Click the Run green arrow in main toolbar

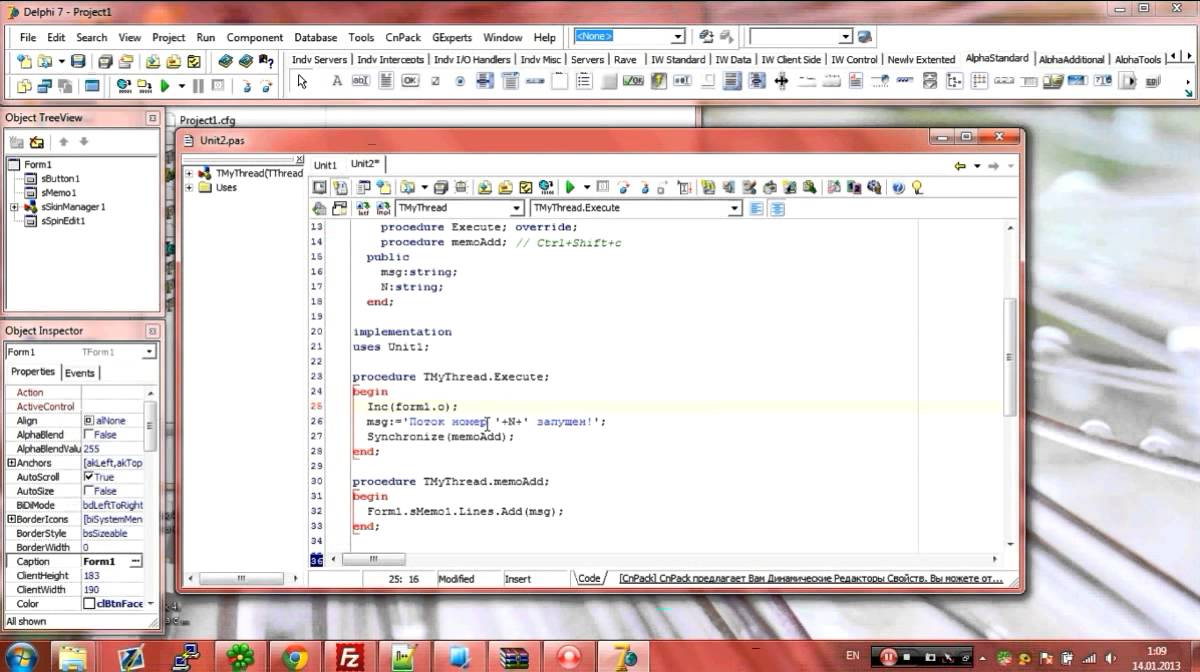pos(165,86)
